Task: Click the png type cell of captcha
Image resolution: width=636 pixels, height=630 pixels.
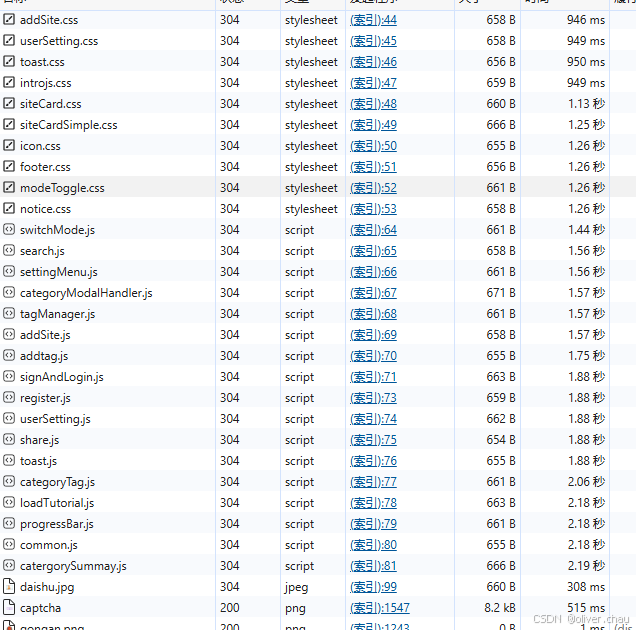Action: click(x=295, y=608)
